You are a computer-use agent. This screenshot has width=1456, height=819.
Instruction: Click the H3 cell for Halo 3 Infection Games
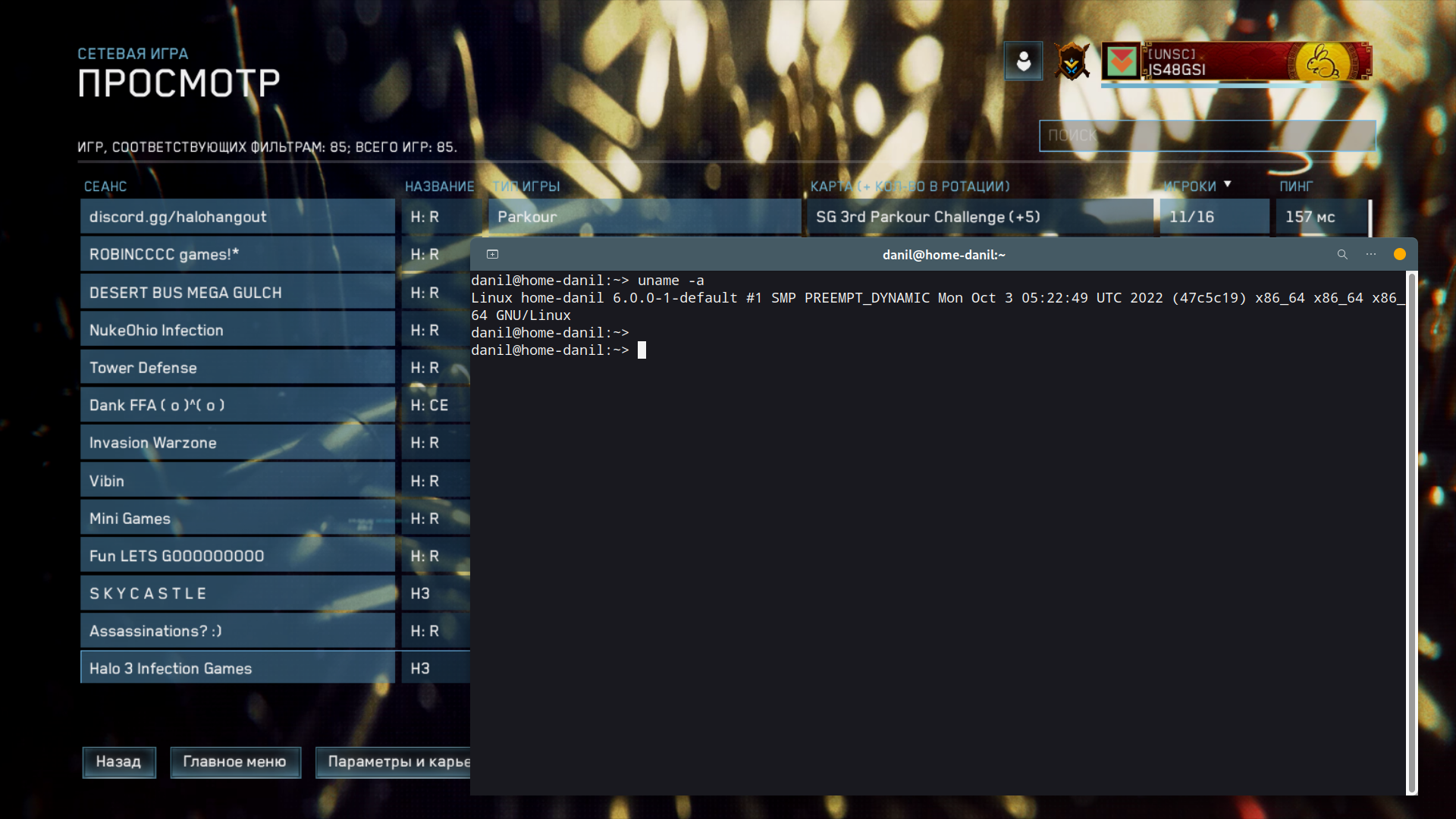click(x=435, y=669)
